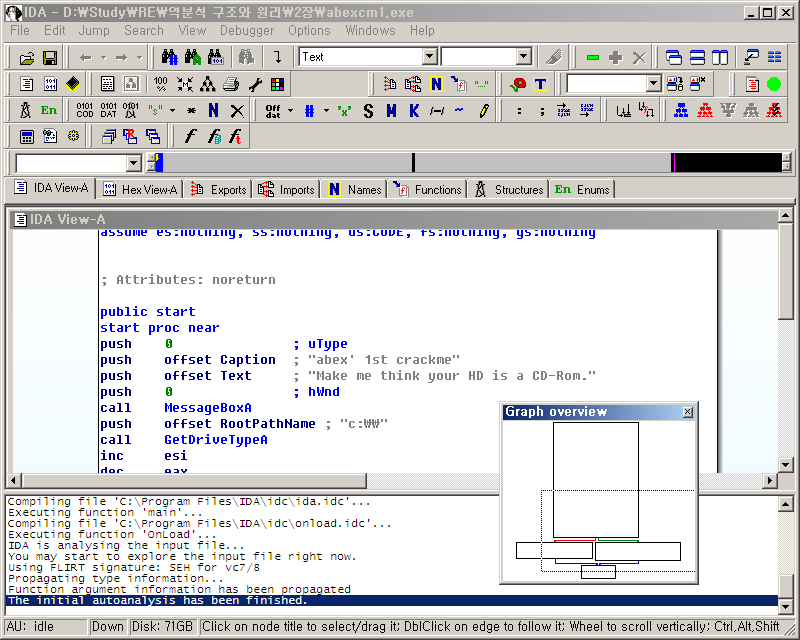The width and height of the screenshot is (800, 640).
Task: Click offset Caption operand
Action: (220, 360)
